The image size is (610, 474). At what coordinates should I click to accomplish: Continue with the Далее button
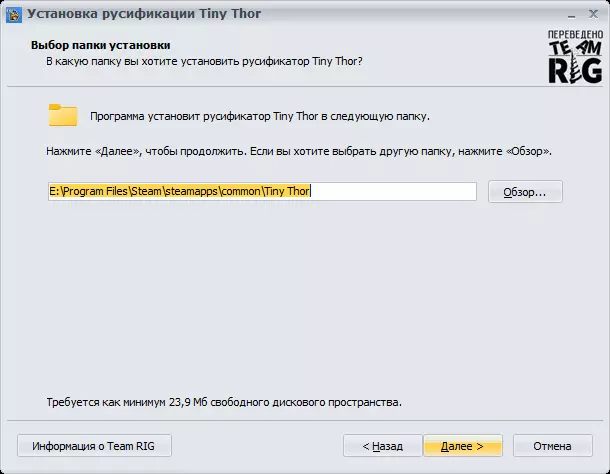coord(462,445)
